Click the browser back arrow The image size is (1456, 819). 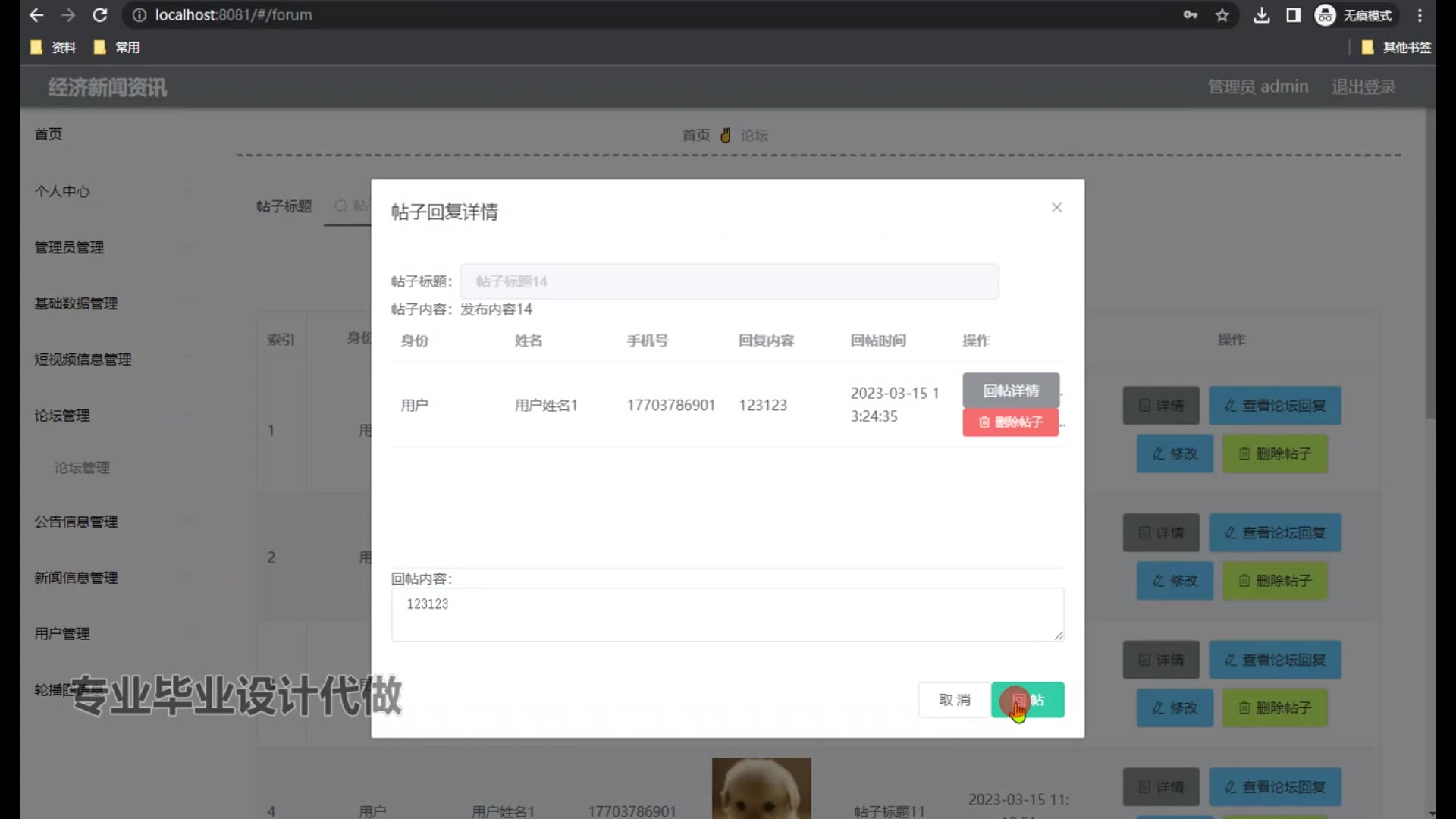(x=36, y=15)
